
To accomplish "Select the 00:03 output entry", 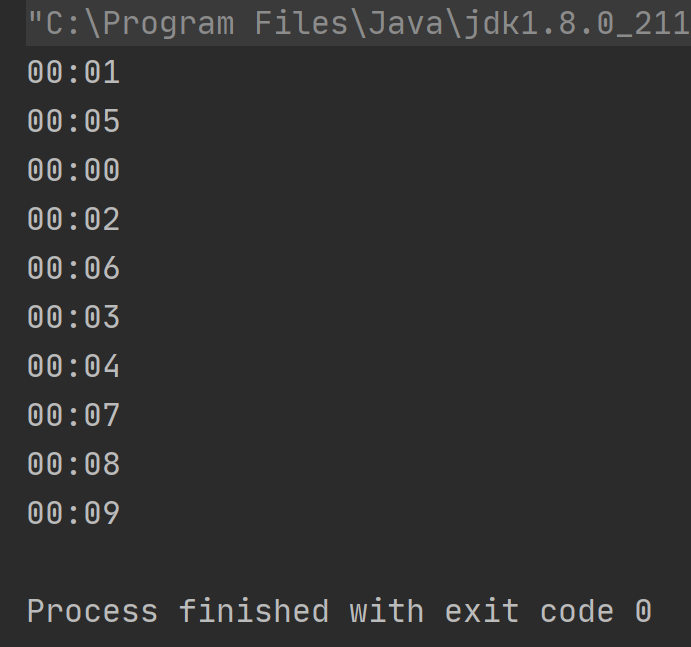I will pos(73,317).
